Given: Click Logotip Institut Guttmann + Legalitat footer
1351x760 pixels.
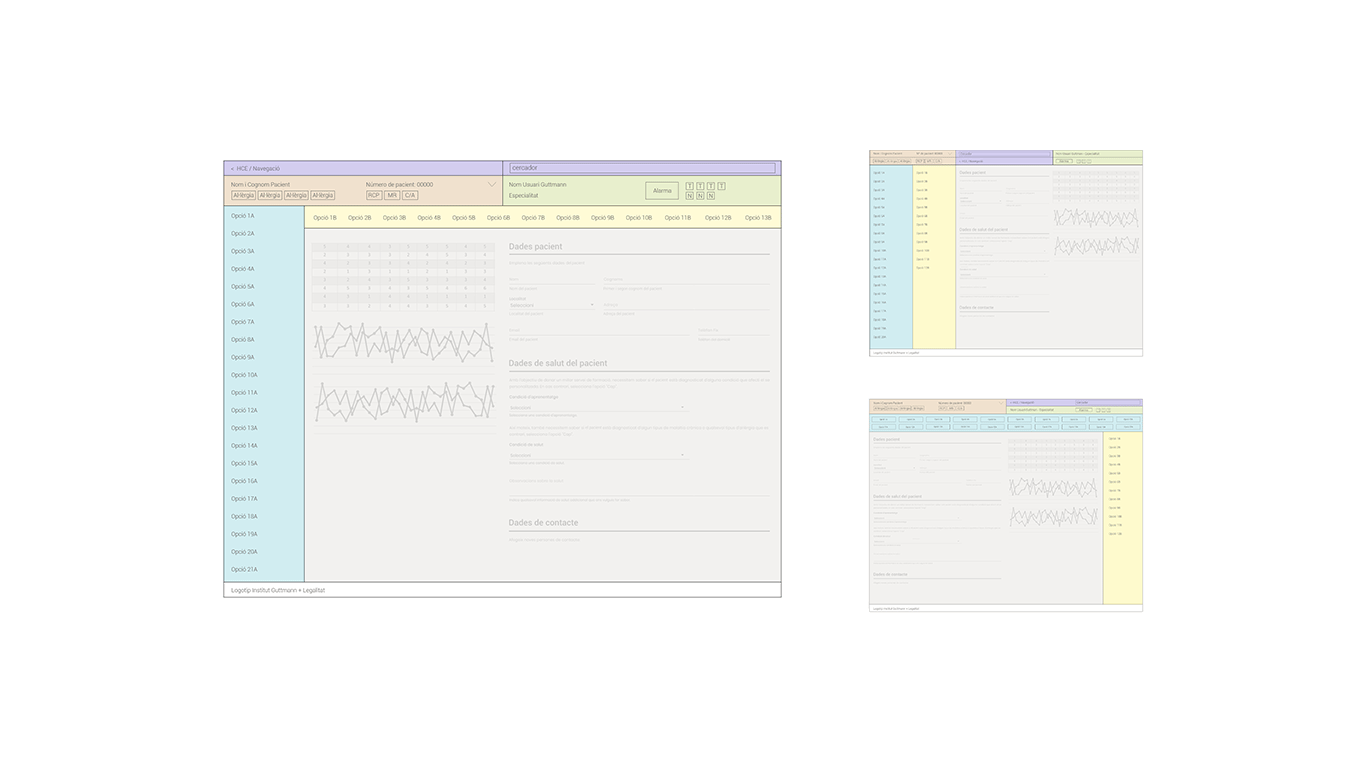Looking at the screenshot, I should (x=278, y=590).
